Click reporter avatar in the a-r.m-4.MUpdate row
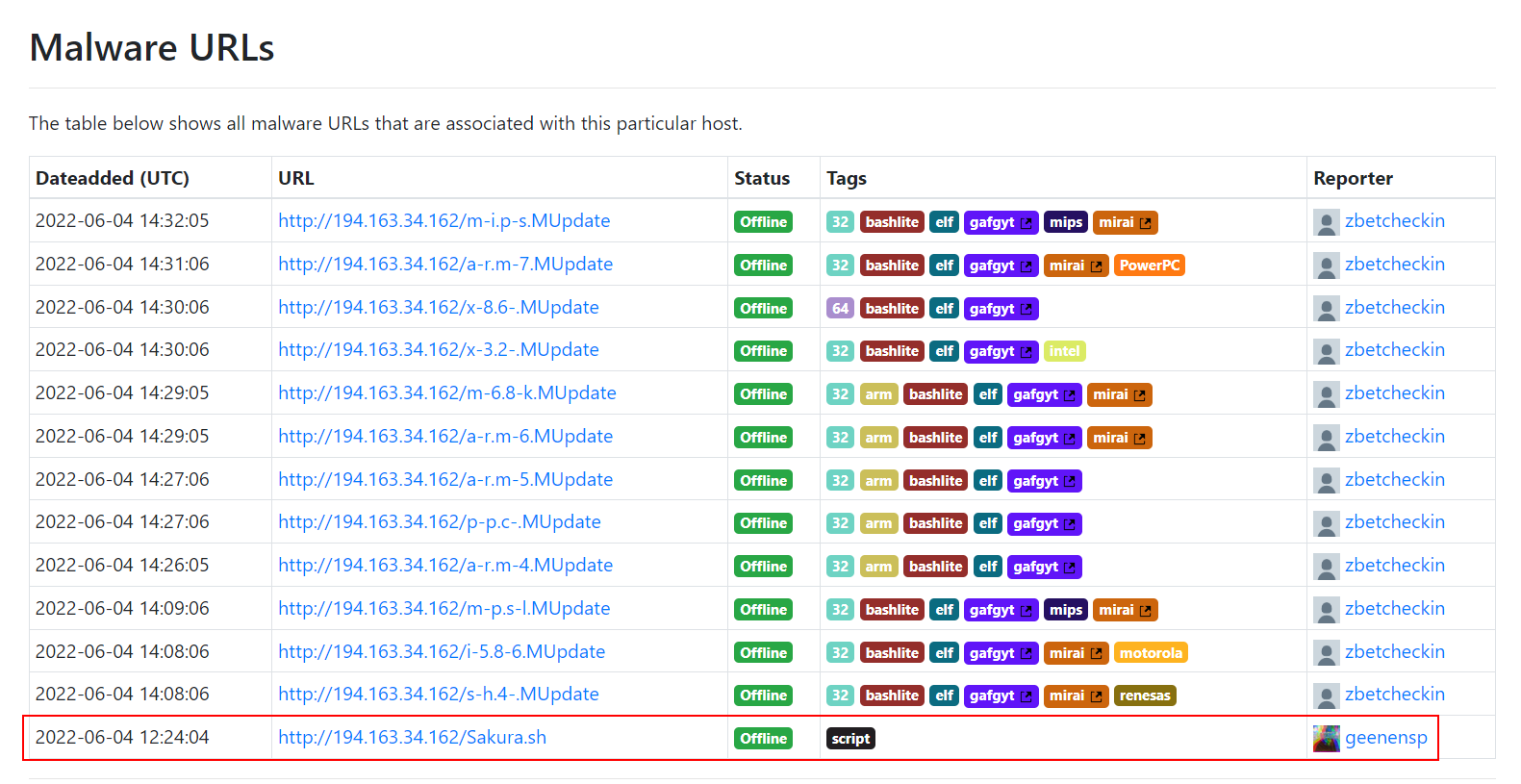The width and height of the screenshot is (1521, 784). pos(1327,567)
